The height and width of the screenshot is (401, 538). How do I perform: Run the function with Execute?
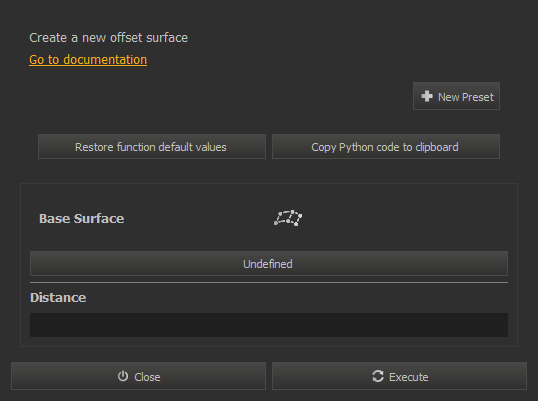coord(399,376)
